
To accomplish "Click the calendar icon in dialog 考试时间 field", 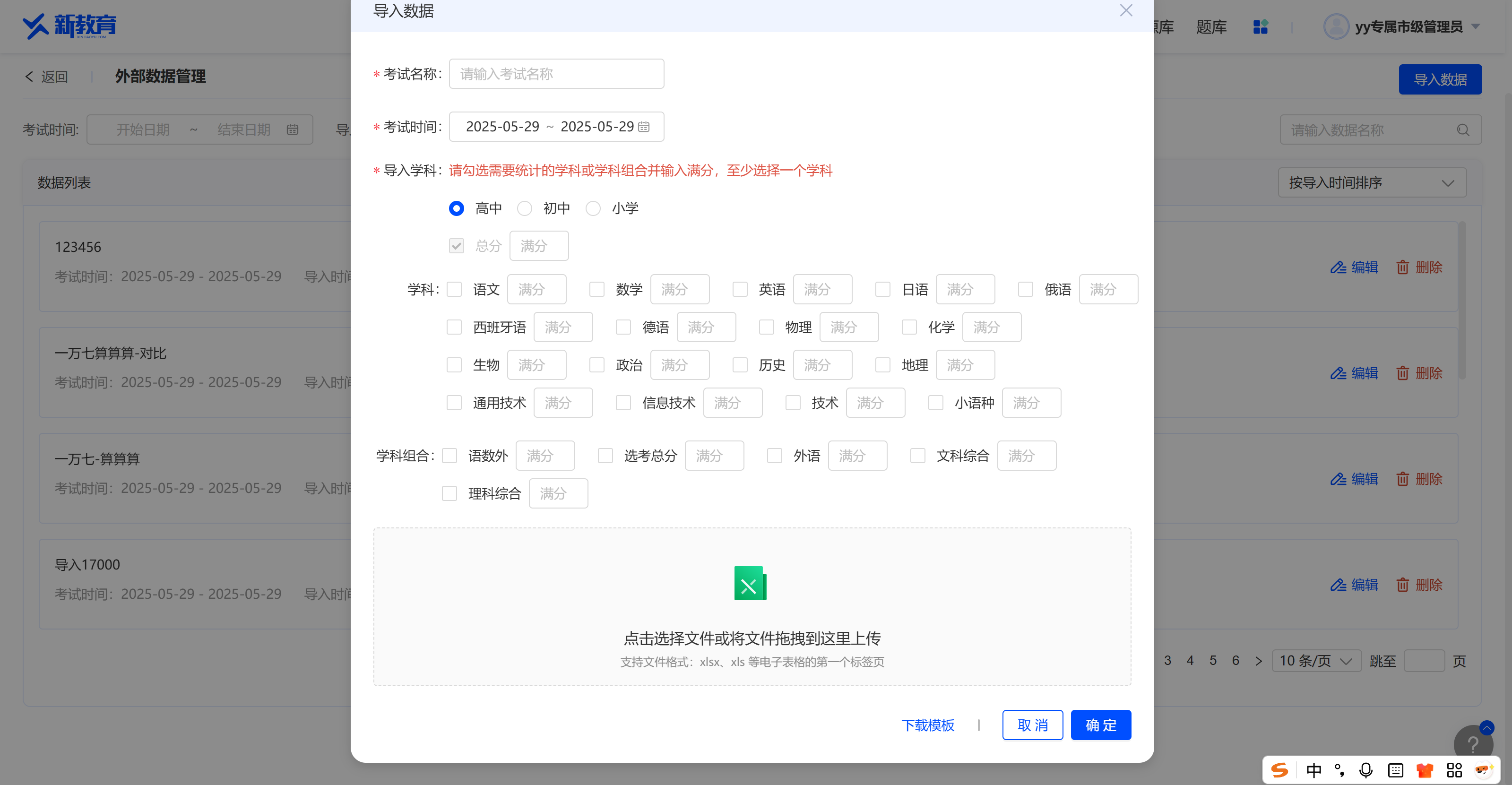I will (x=644, y=127).
